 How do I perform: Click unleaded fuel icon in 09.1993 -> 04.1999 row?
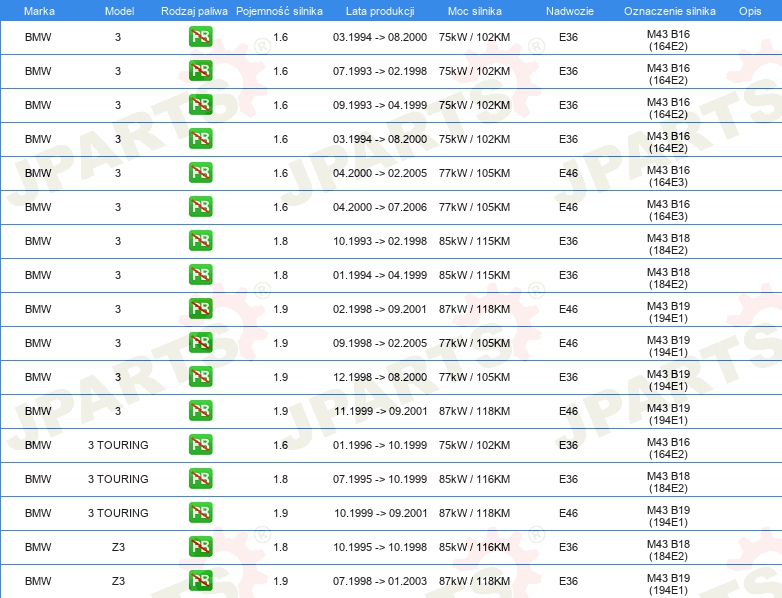(x=200, y=104)
